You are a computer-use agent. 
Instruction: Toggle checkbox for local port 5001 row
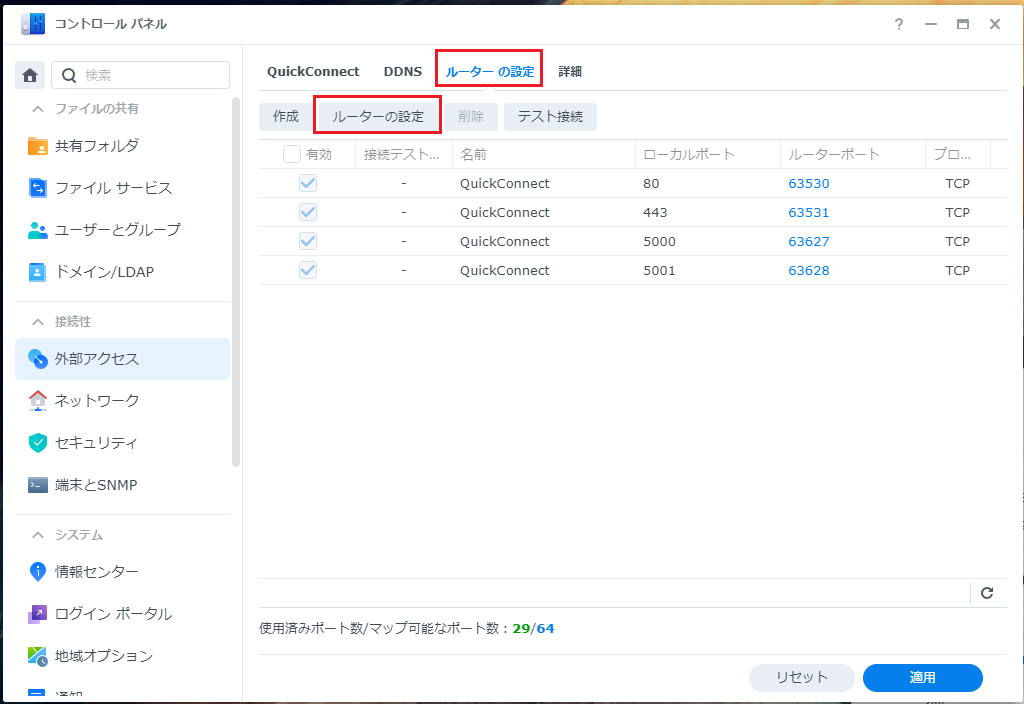(x=308, y=270)
